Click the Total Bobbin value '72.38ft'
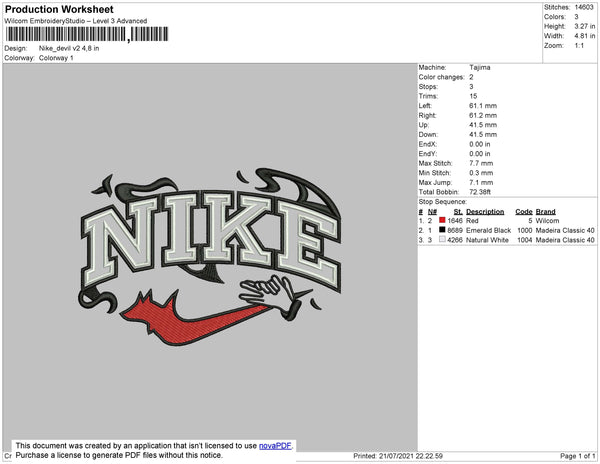 click(480, 192)
